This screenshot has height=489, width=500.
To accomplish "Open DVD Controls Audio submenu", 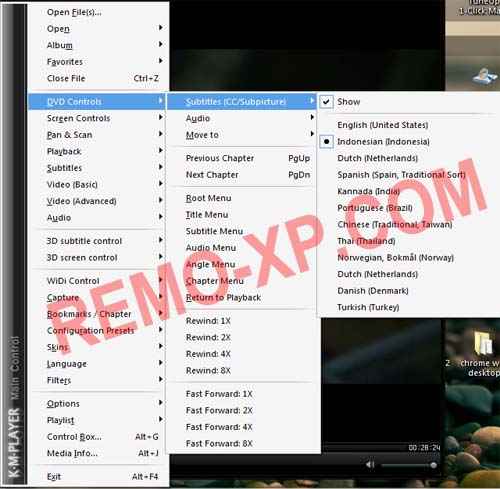I will tap(241, 118).
